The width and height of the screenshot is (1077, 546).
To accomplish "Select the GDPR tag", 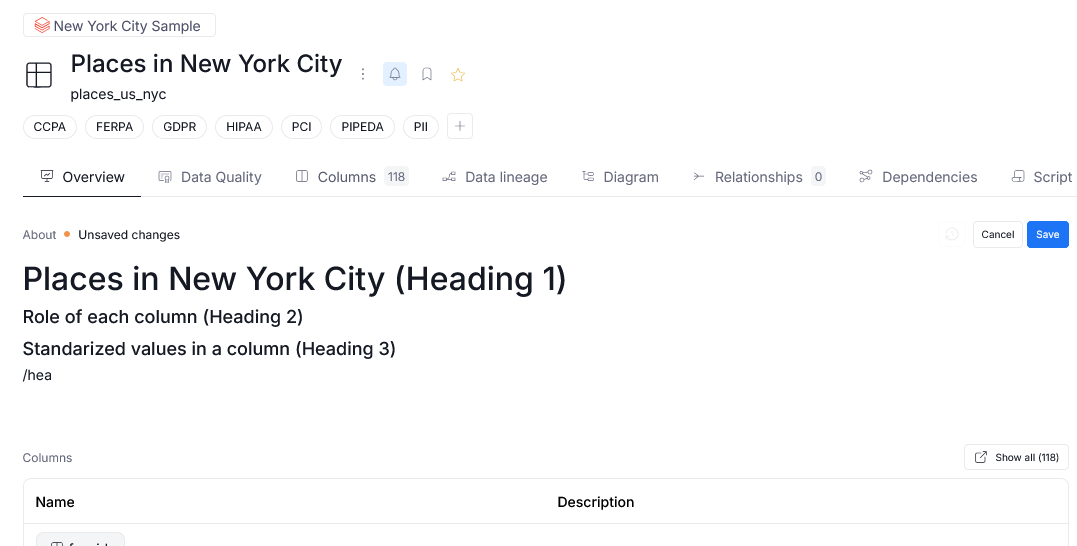I will 179,127.
